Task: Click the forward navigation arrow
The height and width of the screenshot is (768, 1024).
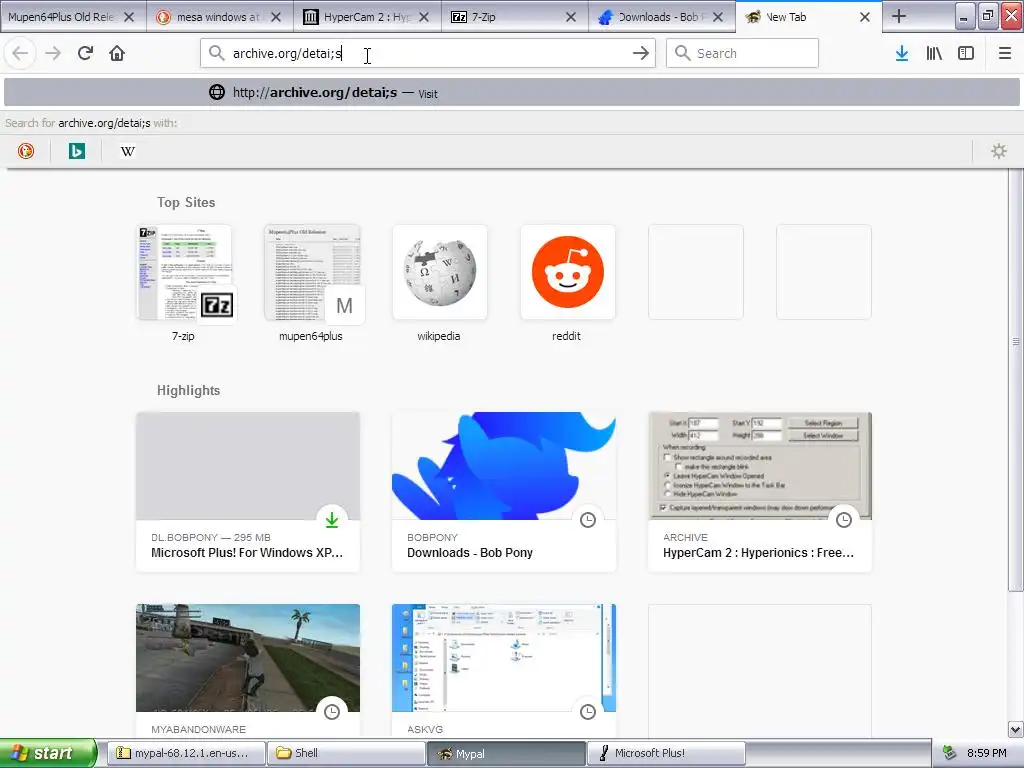Action: [53, 53]
